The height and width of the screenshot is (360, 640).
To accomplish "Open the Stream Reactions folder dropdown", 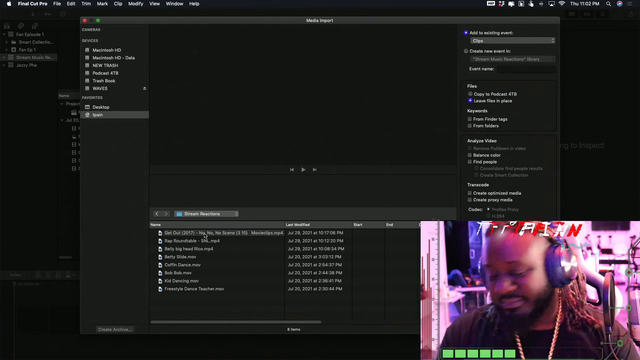I will [x=207, y=214].
